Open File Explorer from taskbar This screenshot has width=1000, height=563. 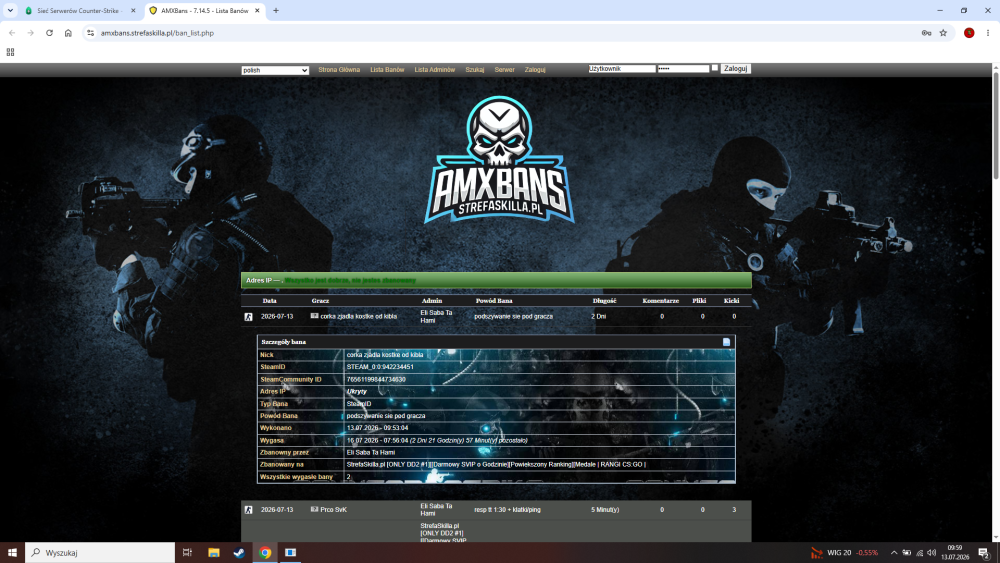(214, 553)
